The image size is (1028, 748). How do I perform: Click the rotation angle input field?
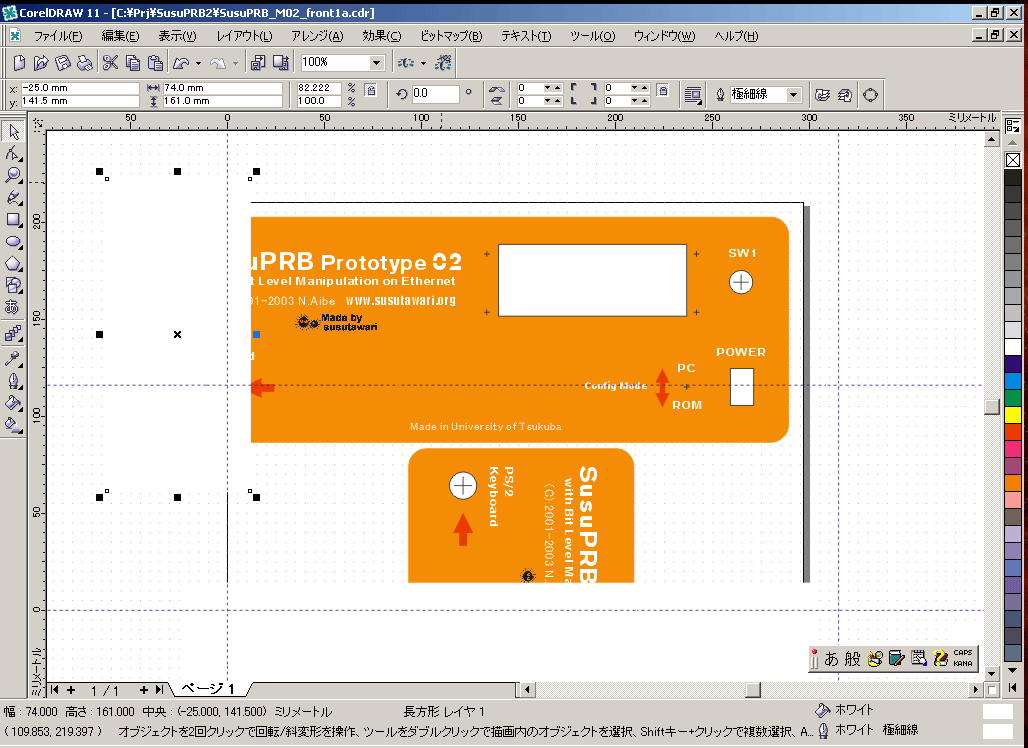coord(435,93)
